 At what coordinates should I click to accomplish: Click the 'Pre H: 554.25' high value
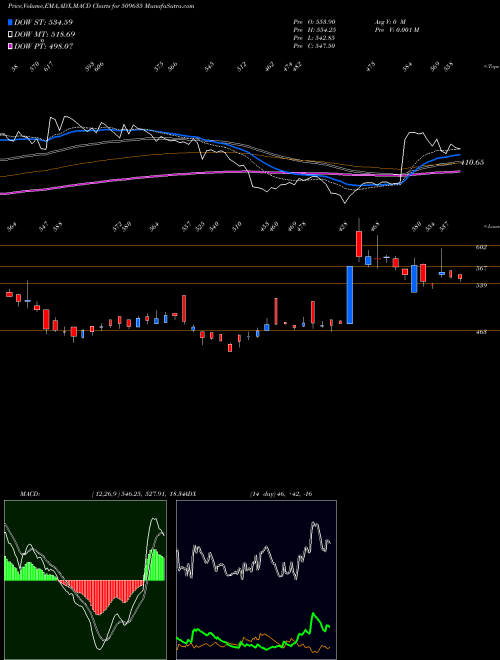(x=314, y=29)
